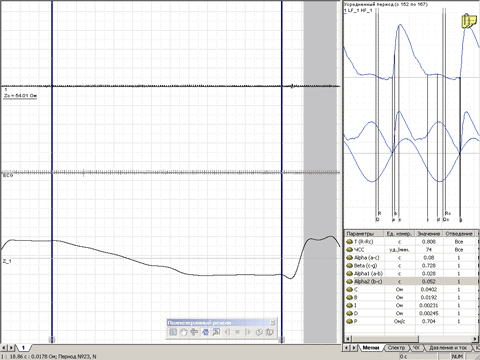Click the Zo impedance value label

click(x=20, y=96)
